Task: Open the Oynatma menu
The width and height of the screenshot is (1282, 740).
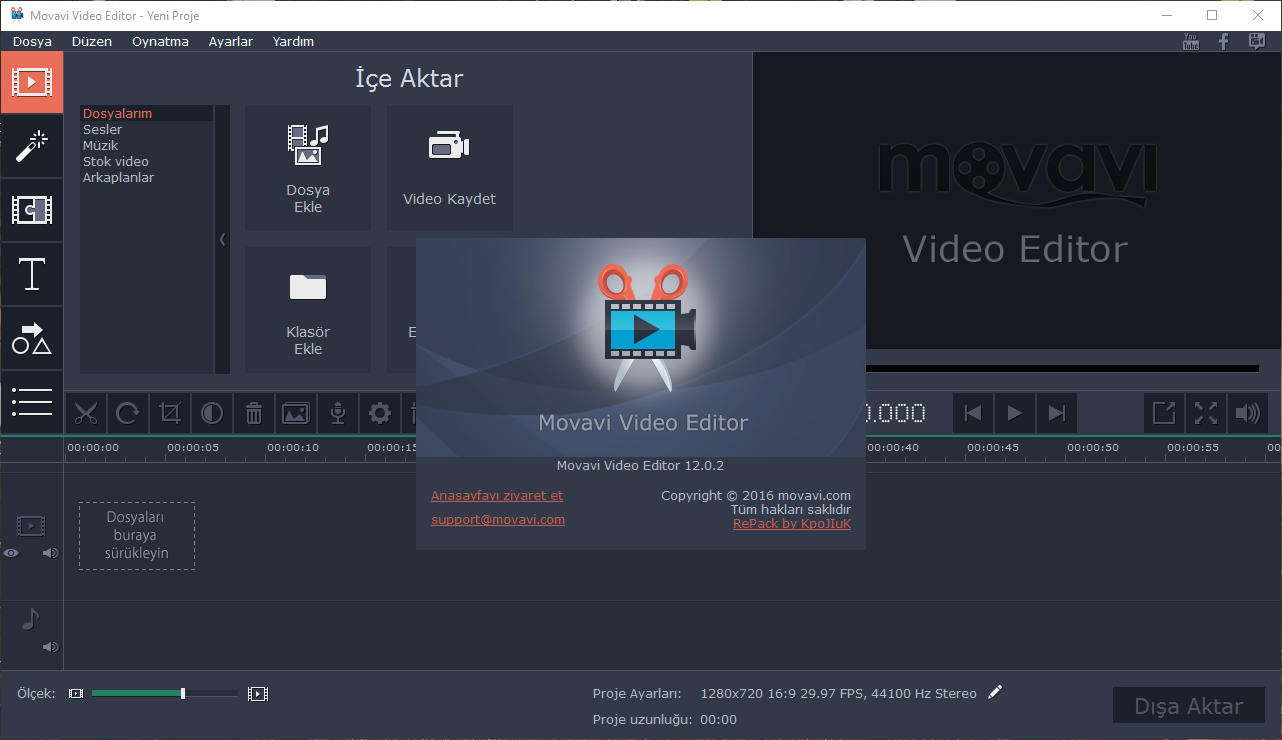Action: click(160, 41)
